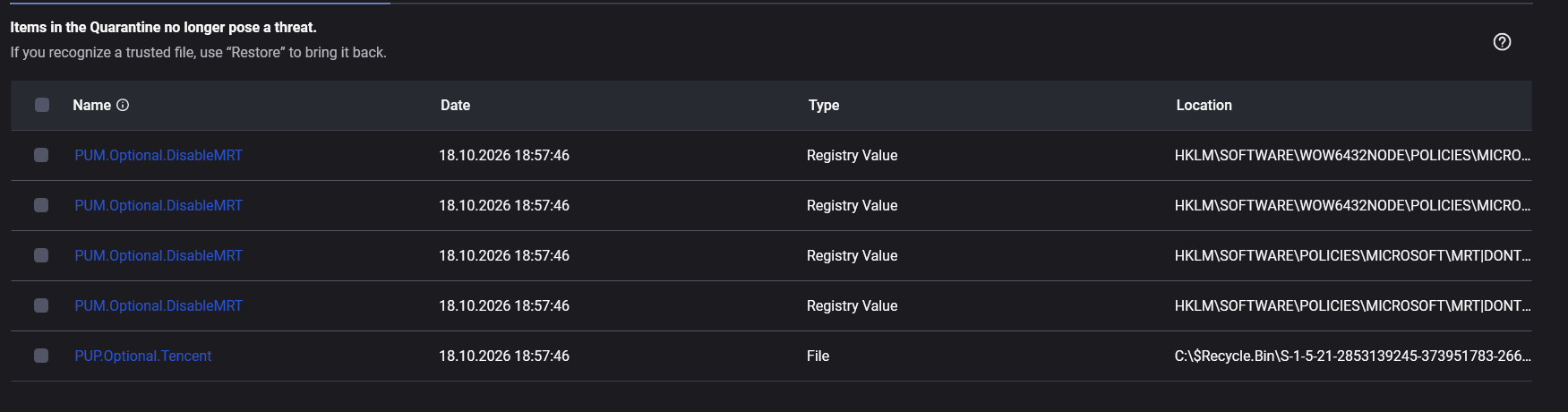Image resolution: width=1568 pixels, height=412 pixels.
Task: Tick checkbox of second WOW6432NODE registry entry
Action: pos(41,205)
